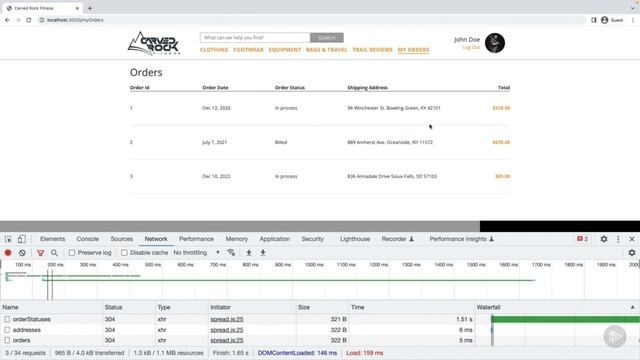Click the spread.js:25 initiator for addresses
640x360 pixels.
[227, 330]
